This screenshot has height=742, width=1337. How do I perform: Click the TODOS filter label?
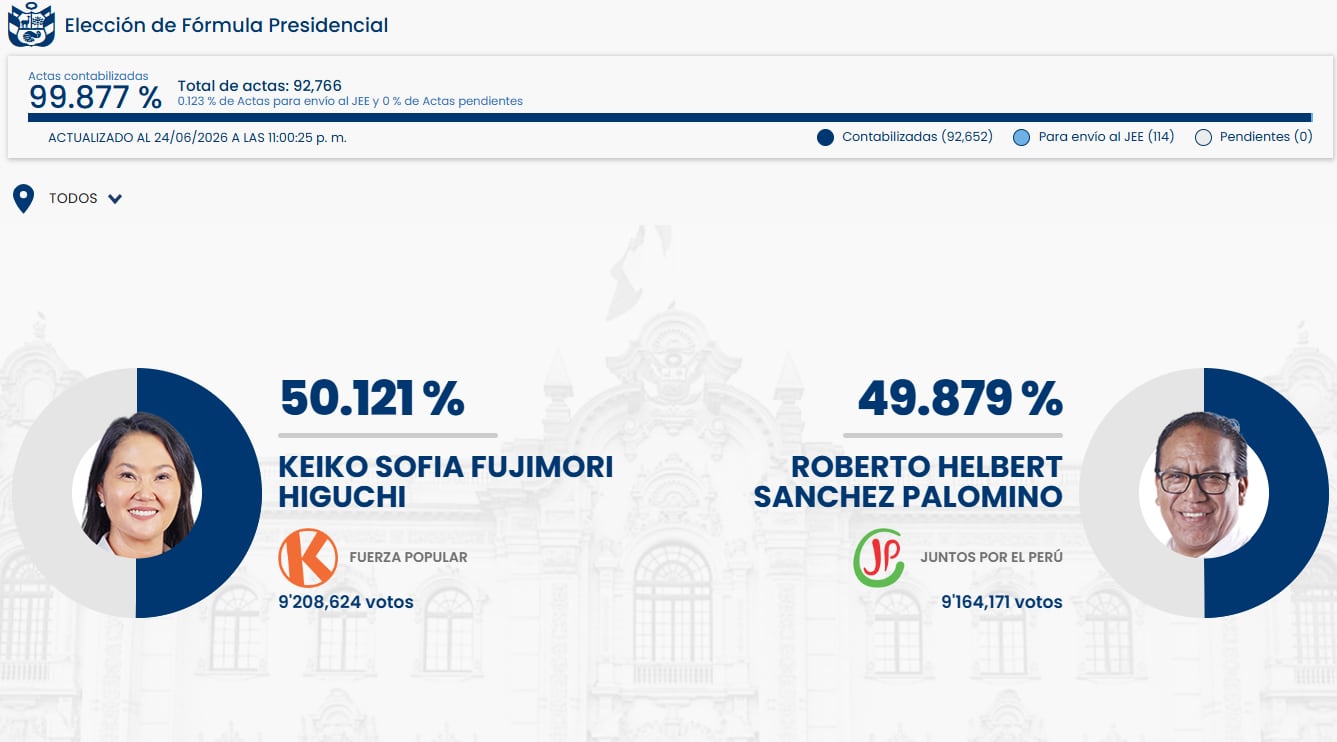[73, 199]
